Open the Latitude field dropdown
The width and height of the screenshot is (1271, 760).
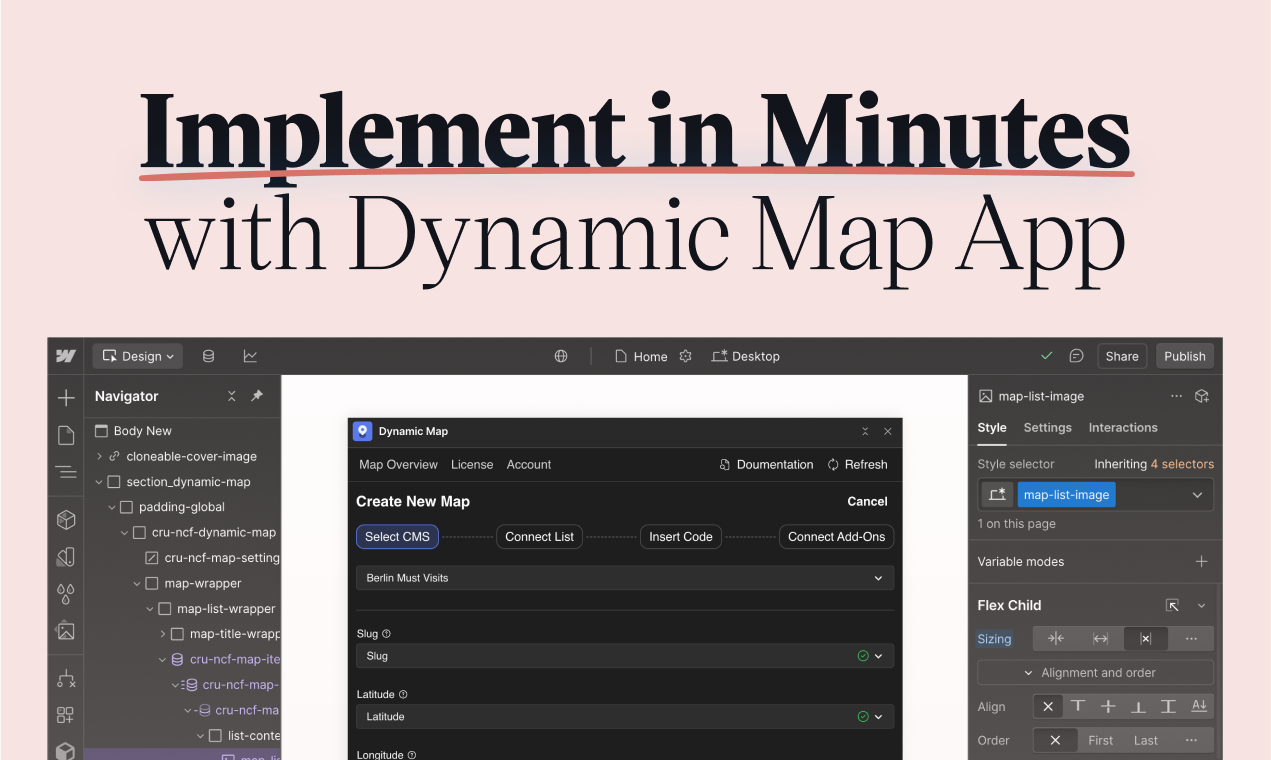(625, 716)
